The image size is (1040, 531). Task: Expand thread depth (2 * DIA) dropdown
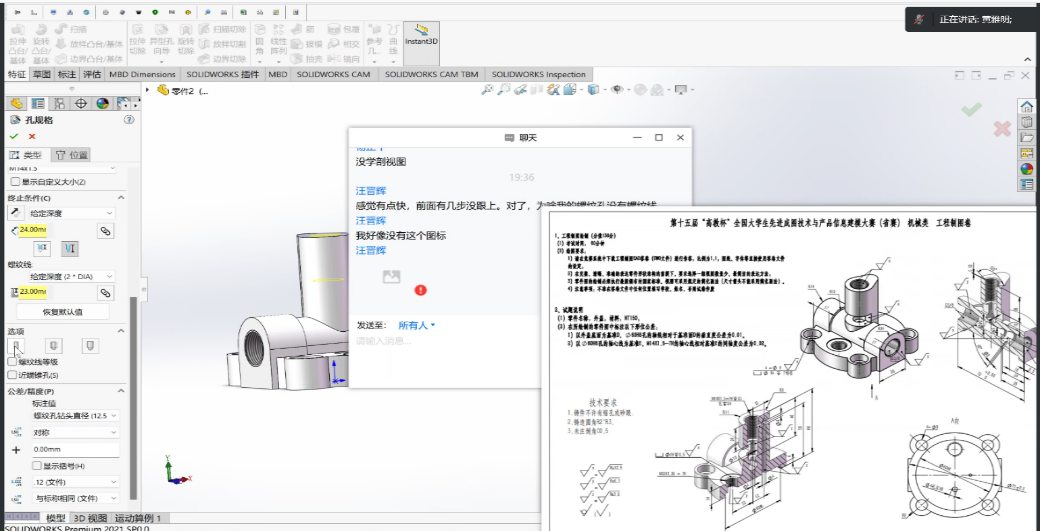point(72,276)
